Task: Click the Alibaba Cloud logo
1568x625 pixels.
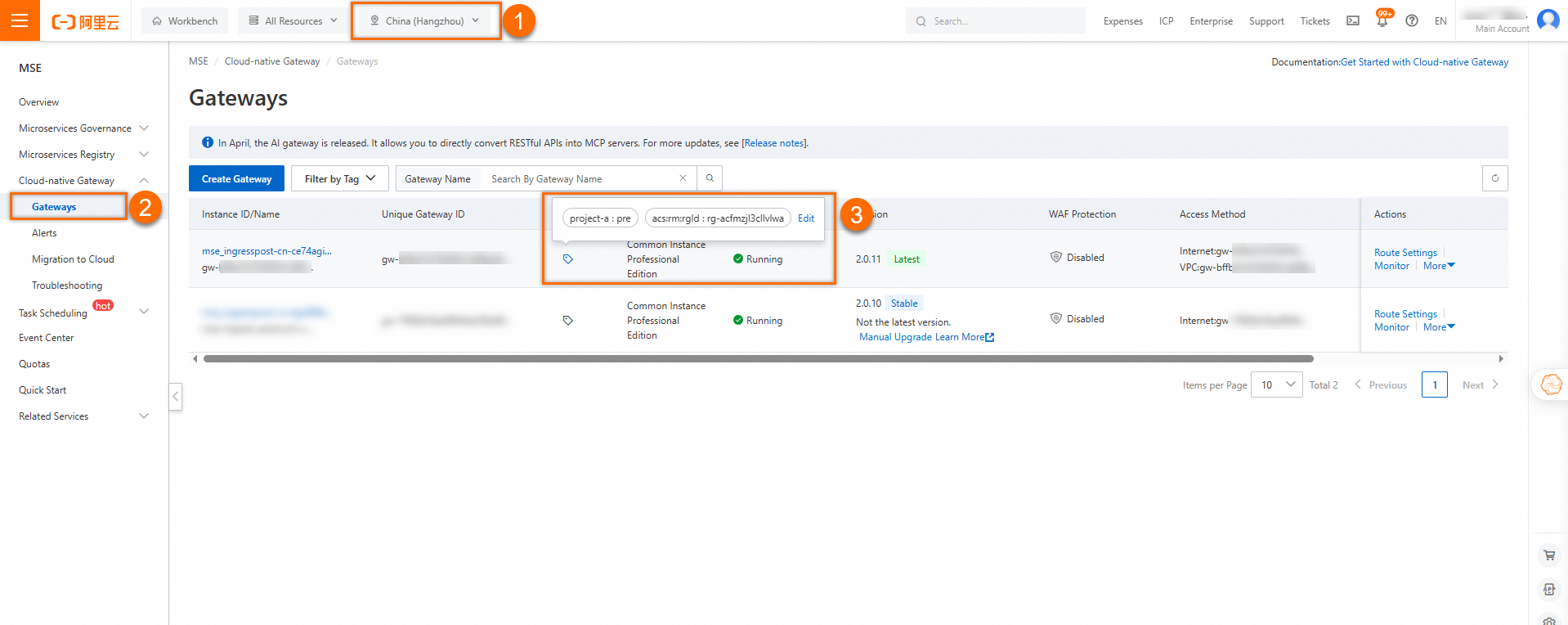Action: point(85,22)
